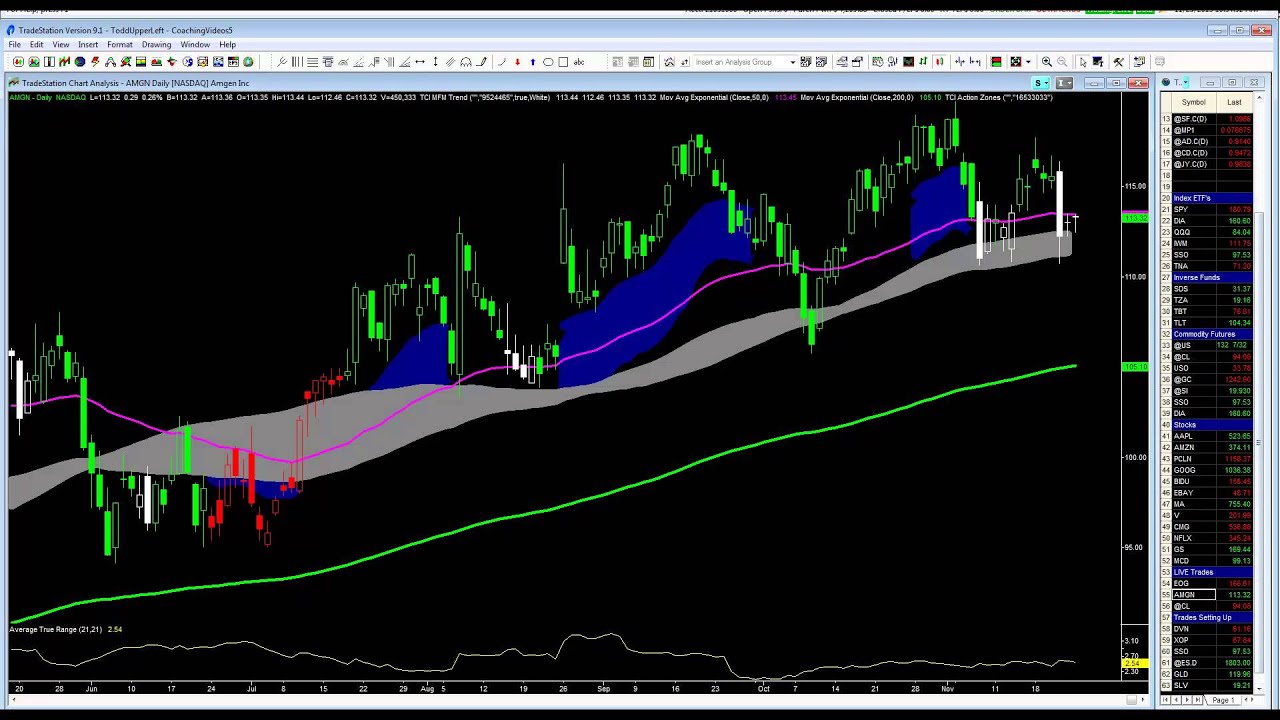Open the Edit menu

[x=37, y=45]
